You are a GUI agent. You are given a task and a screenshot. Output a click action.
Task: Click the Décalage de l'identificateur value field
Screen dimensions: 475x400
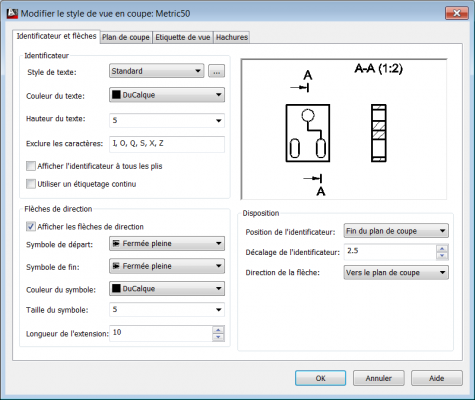pyautogui.click(x=390, y=252)
